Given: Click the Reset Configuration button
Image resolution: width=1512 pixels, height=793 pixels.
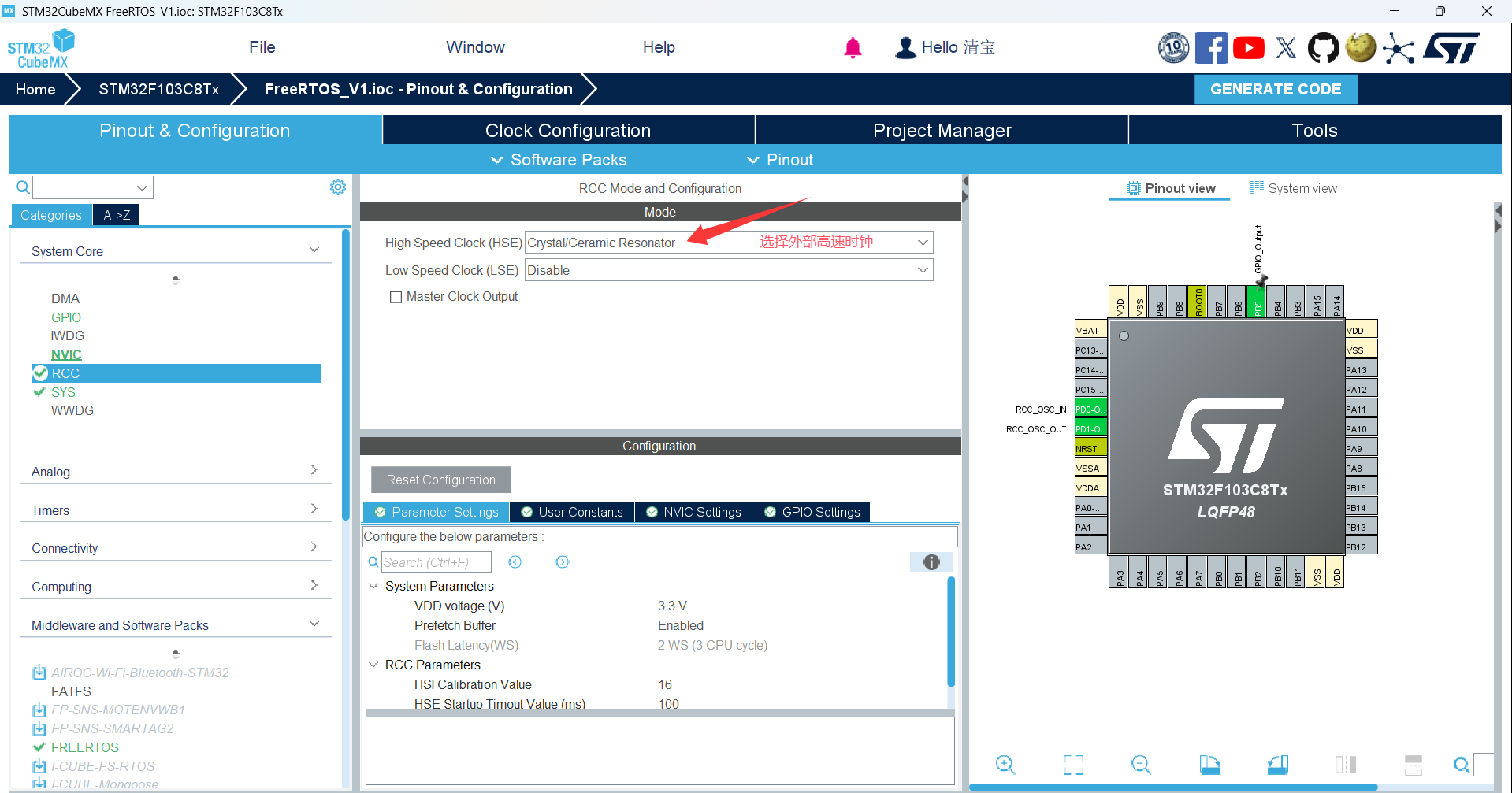Looking at the screenshot, I should click(441, 480).
